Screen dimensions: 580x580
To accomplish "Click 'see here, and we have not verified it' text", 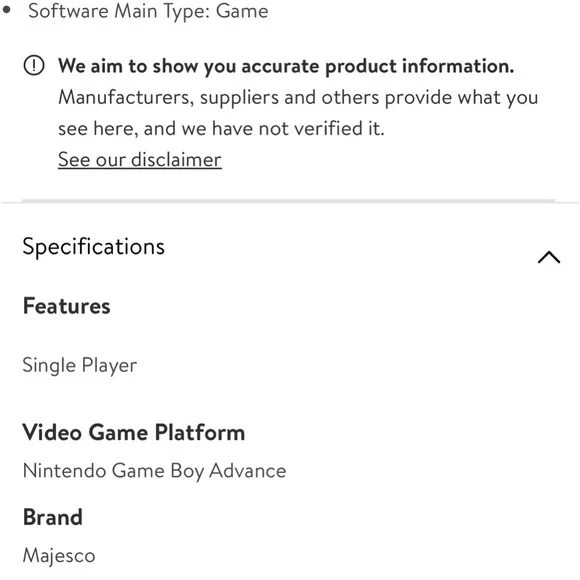I will [x=221, y=129].
